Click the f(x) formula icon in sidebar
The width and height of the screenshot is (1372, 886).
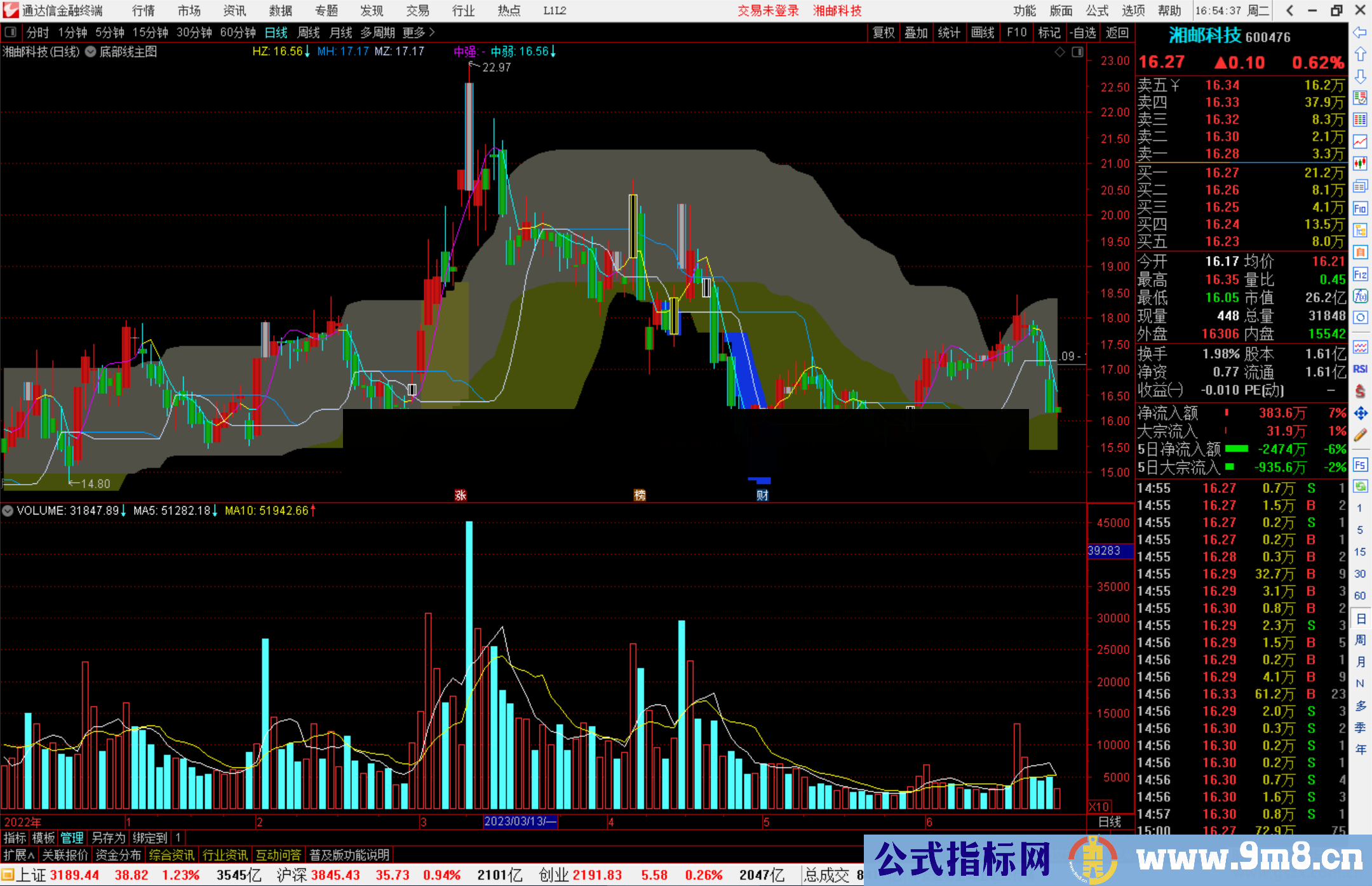1360,296
